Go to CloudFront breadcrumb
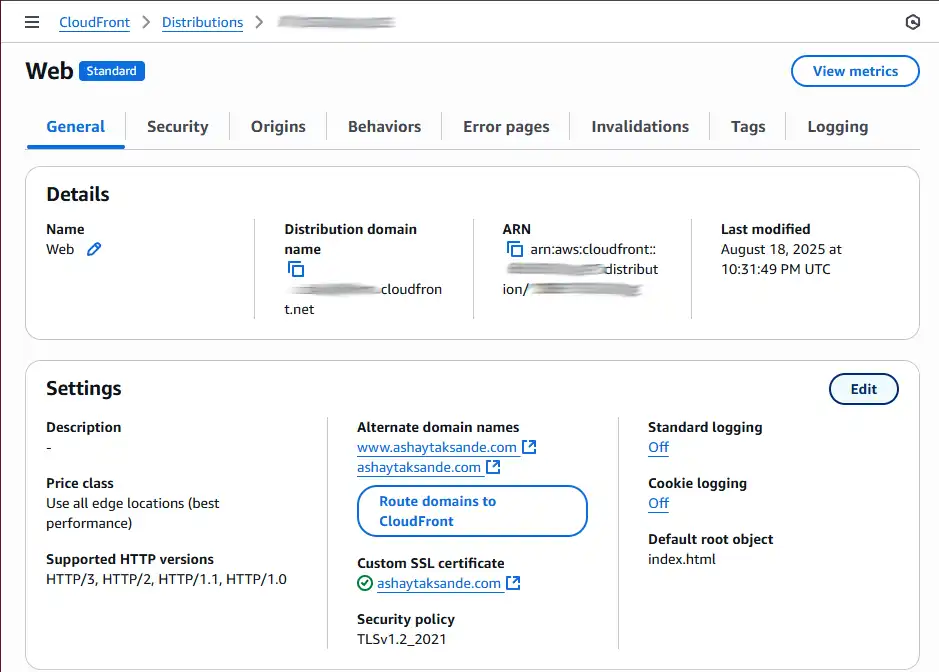Viewport: 939px width, 672px height. tap(95, 22)
